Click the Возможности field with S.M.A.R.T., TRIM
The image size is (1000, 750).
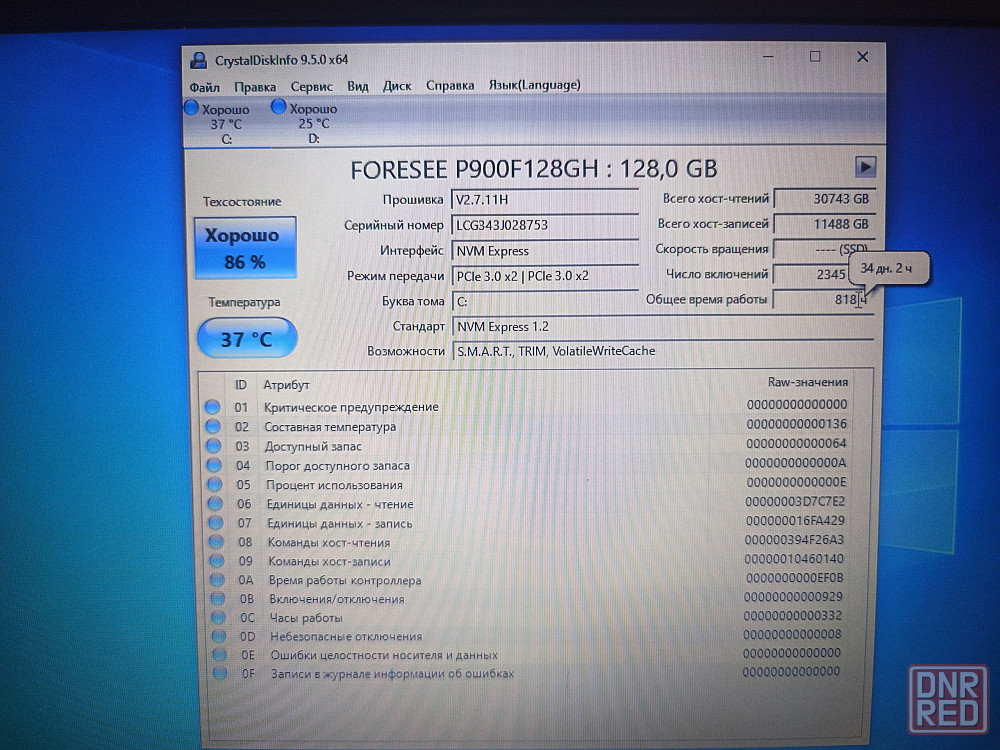click(662, 351)
